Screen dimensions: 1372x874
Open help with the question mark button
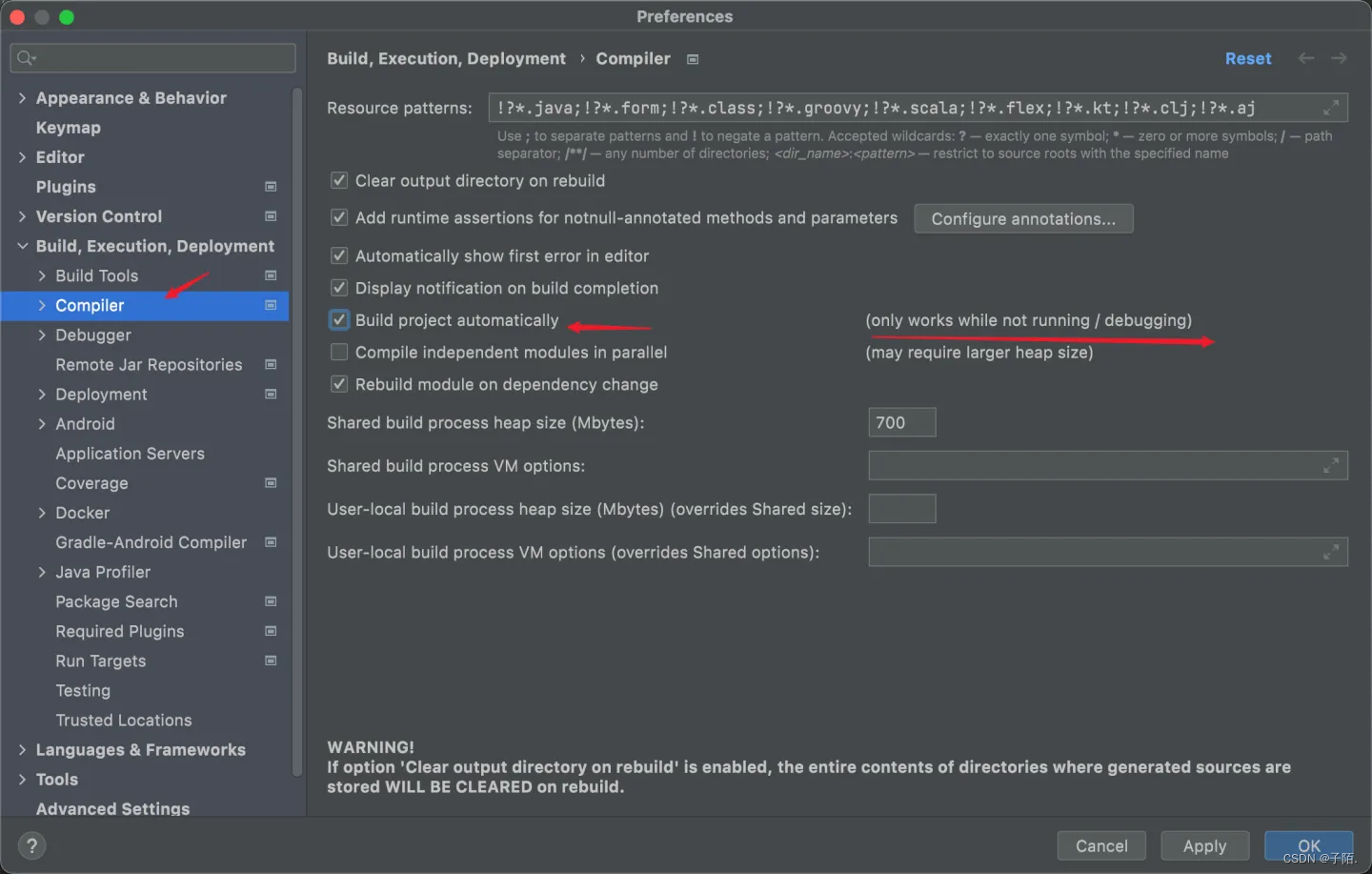(31, 845)
